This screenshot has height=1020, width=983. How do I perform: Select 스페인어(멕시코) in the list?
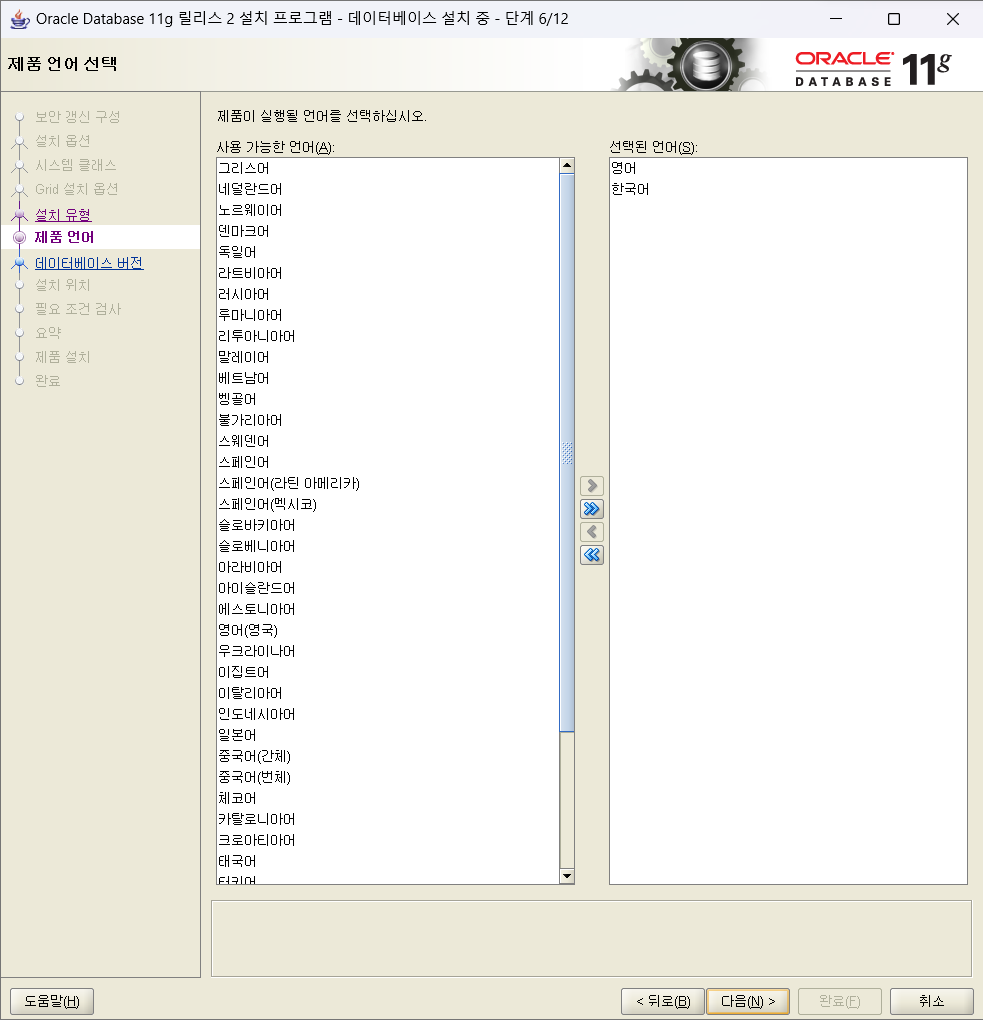click(388, 504)
